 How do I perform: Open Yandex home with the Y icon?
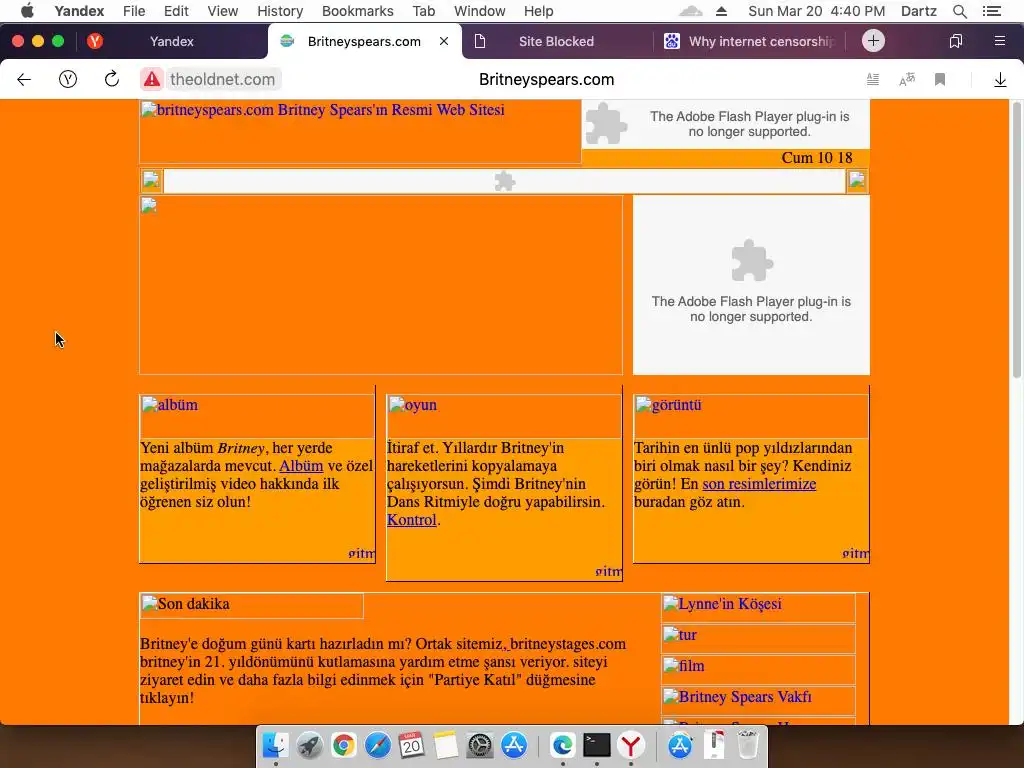(68, 80)
